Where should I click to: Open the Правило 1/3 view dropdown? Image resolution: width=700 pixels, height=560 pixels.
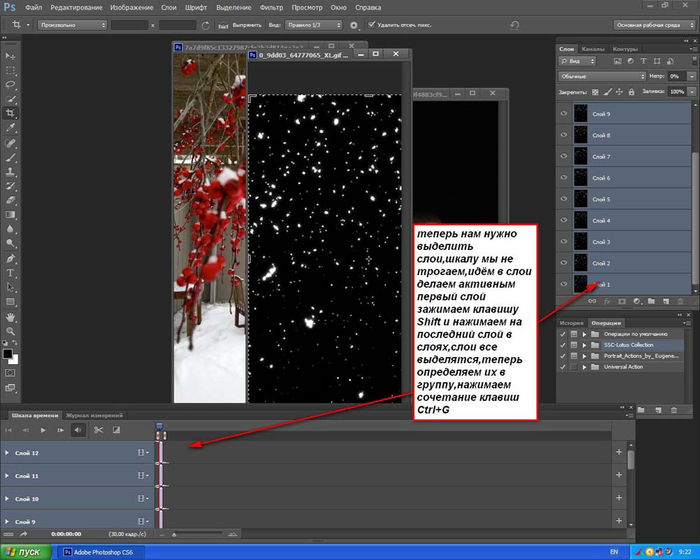click(313, 25)
